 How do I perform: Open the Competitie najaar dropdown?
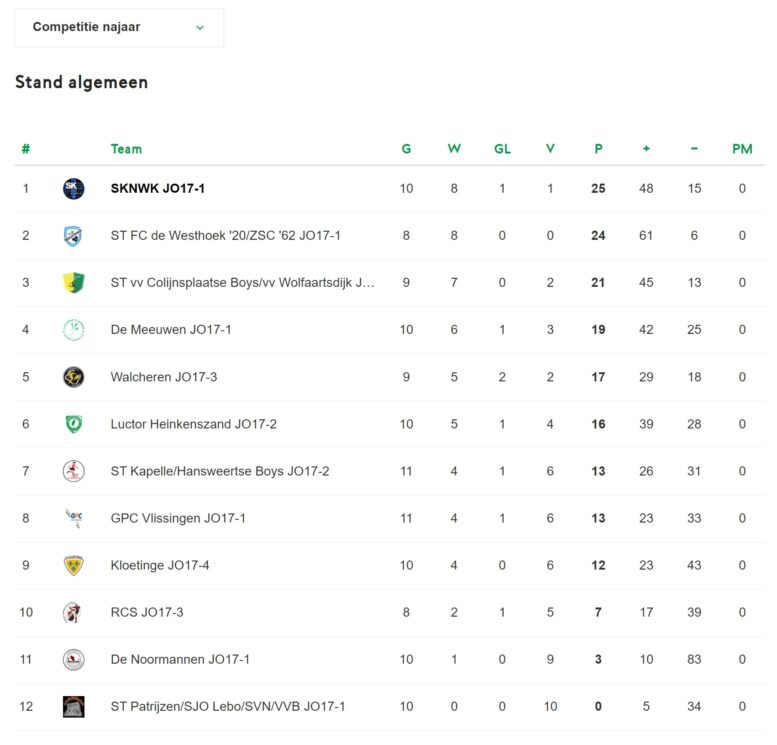tap(119, 27)
